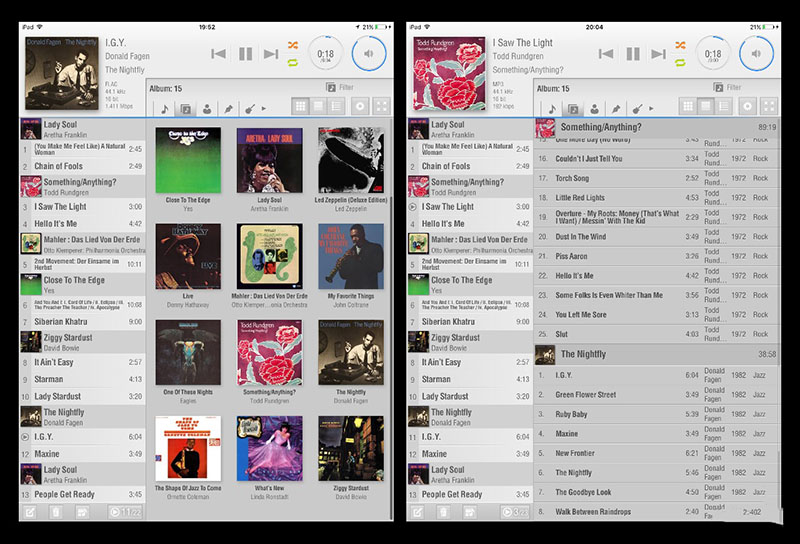Image resolution: width=800 pixels, height=544 pixels.
Task: Click the 0:18 progress dial beside I.G.Y.
Action: coord(325,54)
